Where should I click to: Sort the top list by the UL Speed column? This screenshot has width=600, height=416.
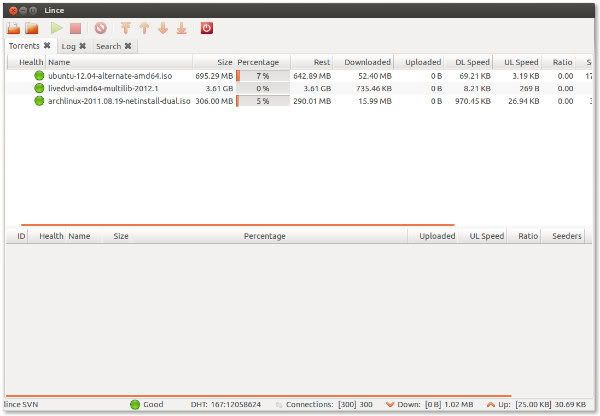click(517, 62)
